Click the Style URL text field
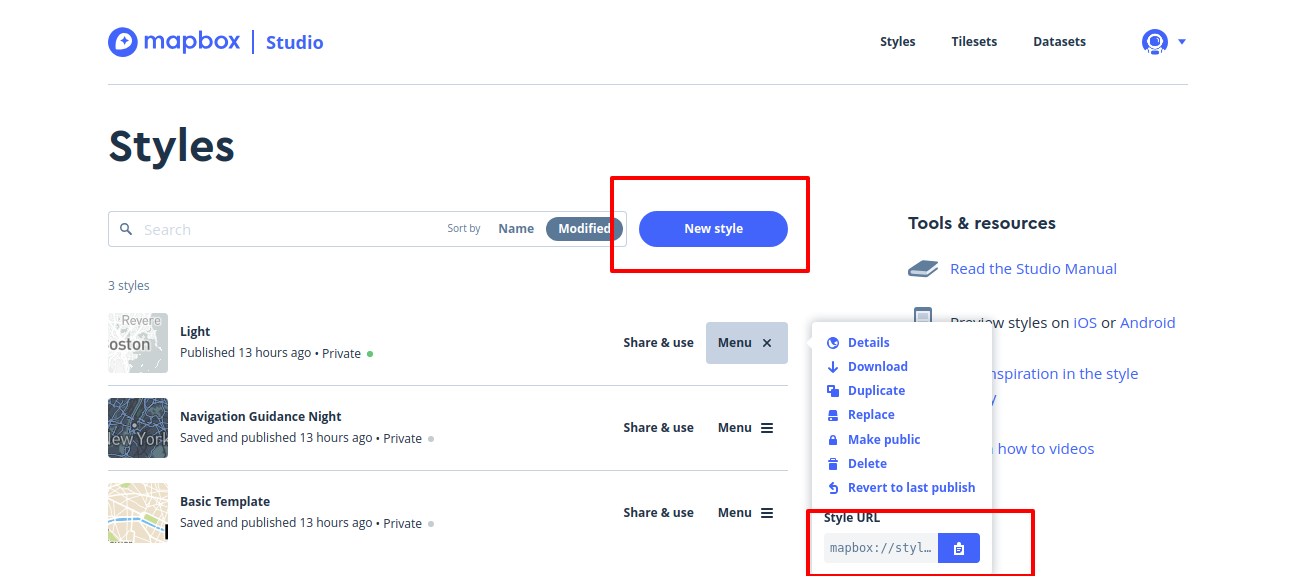Viewport: 1296px width, 576px height. pyautogui.click(x=881, y=548)
